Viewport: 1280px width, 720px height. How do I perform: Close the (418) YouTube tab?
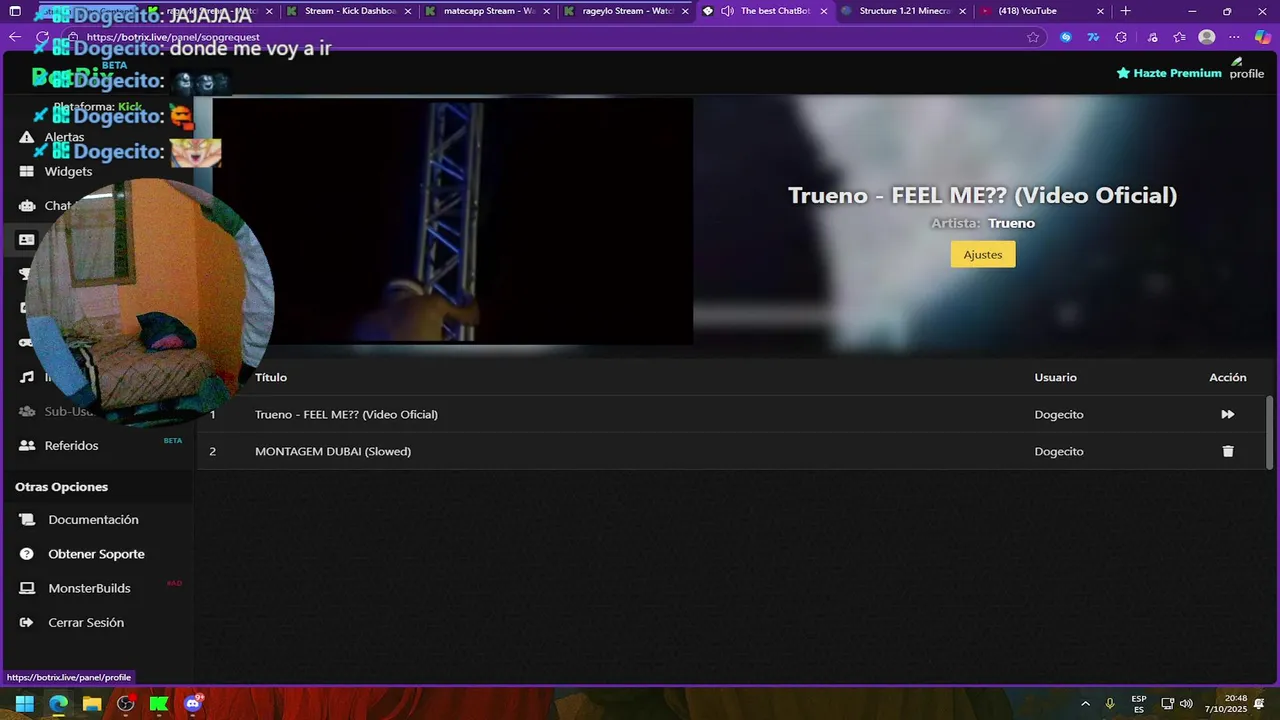[1102, 11]
